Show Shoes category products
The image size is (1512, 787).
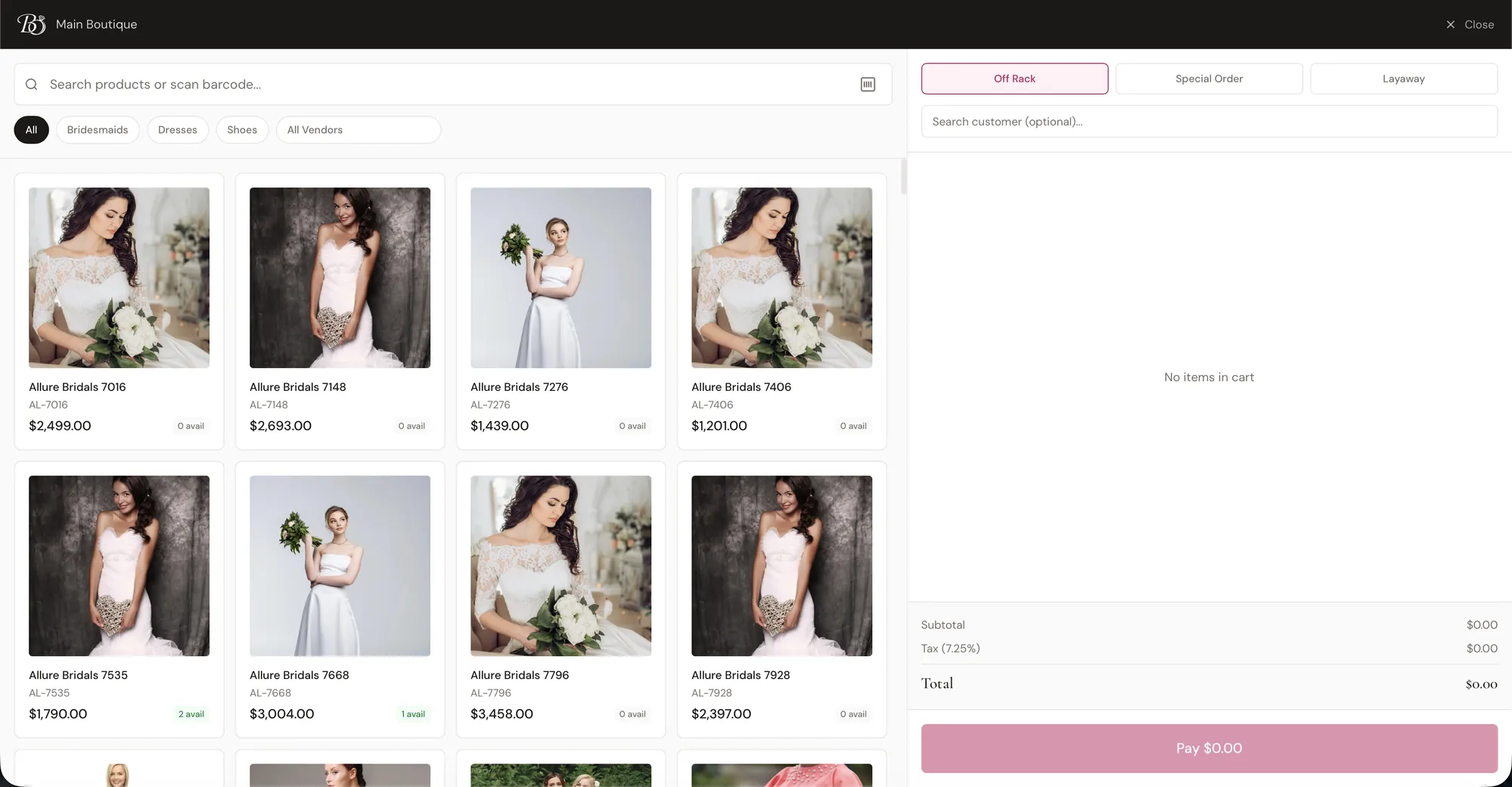click(242, 130)
